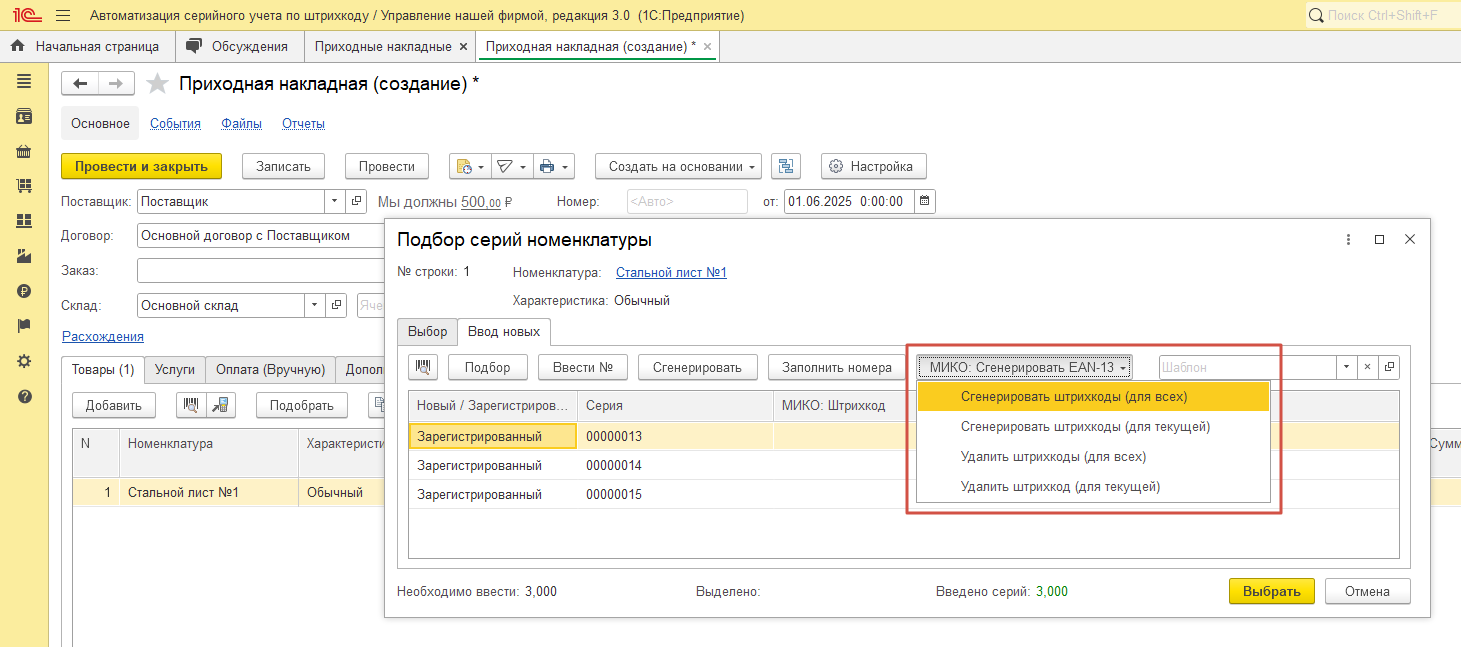Go forward with the right arrow button
The height and width of the screenshot is (647, 1461).
click(116, 84)
